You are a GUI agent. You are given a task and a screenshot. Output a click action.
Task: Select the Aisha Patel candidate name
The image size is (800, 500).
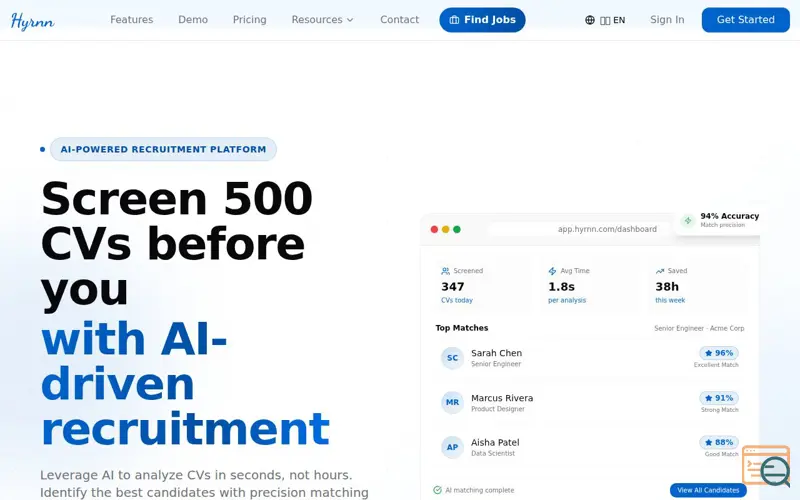click(x=495, y=442)
